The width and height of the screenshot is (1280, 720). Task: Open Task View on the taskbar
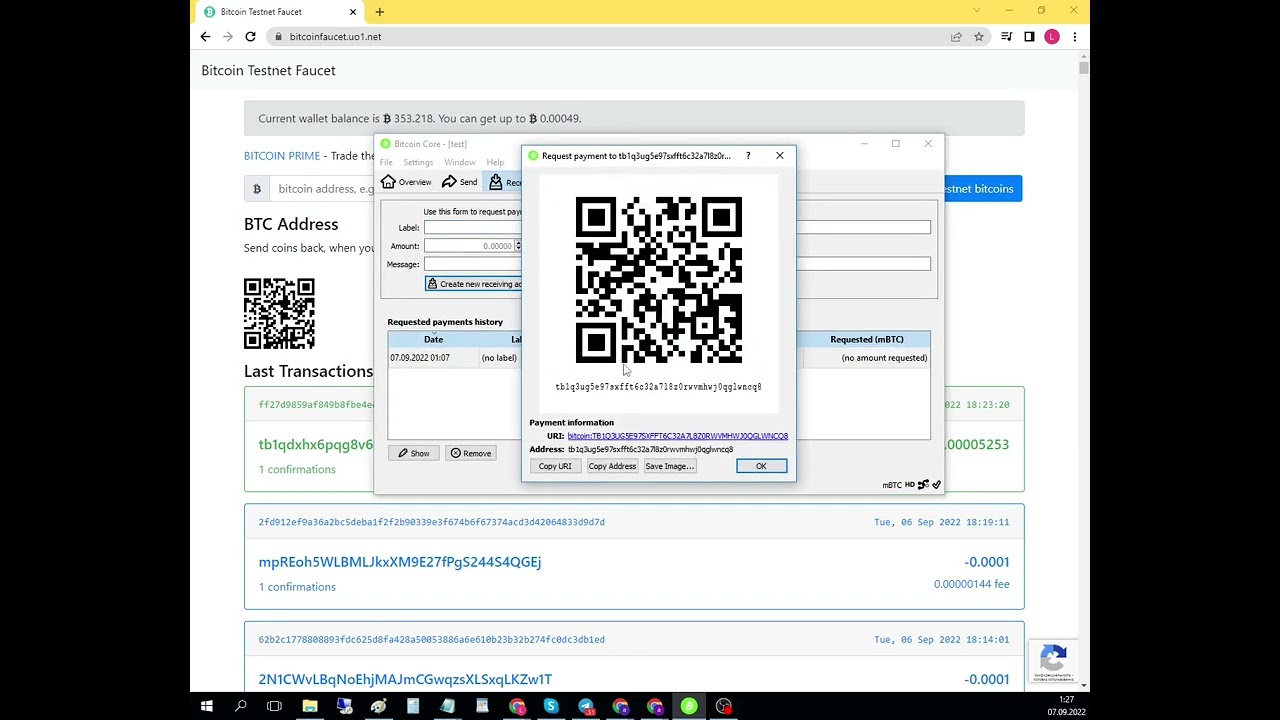[274, 707]
